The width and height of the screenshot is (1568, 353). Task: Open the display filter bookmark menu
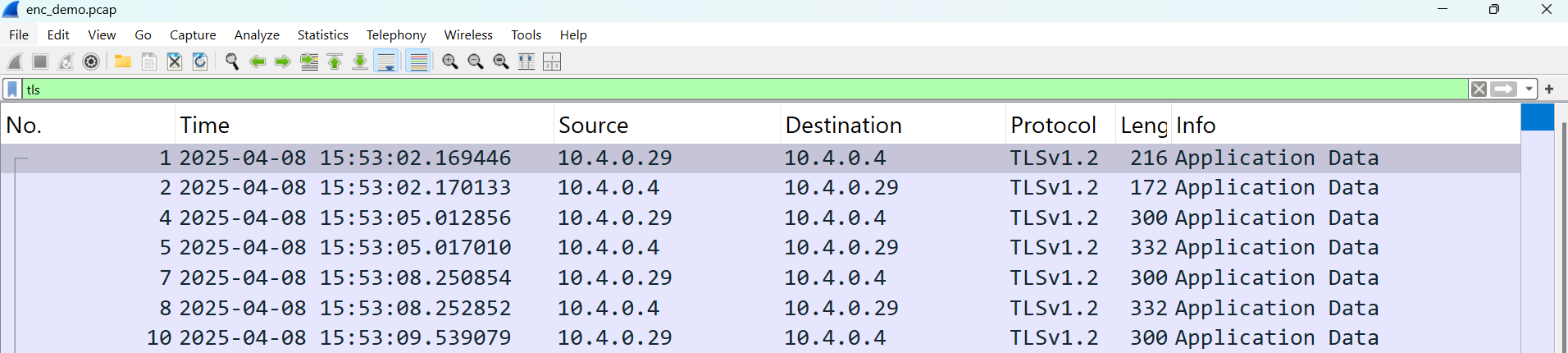[12, 89]
